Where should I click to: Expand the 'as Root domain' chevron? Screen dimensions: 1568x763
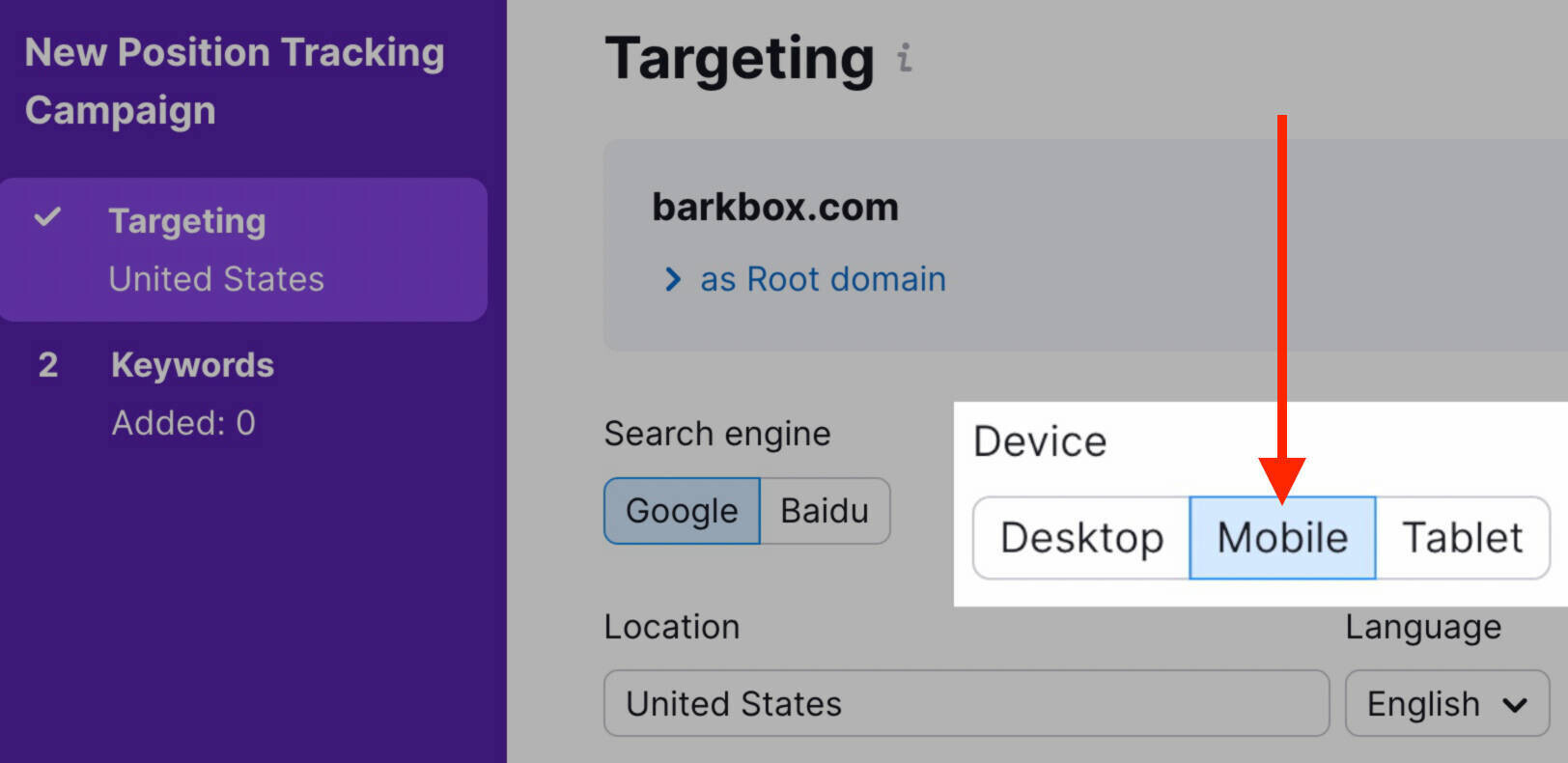tap(672, 279)
